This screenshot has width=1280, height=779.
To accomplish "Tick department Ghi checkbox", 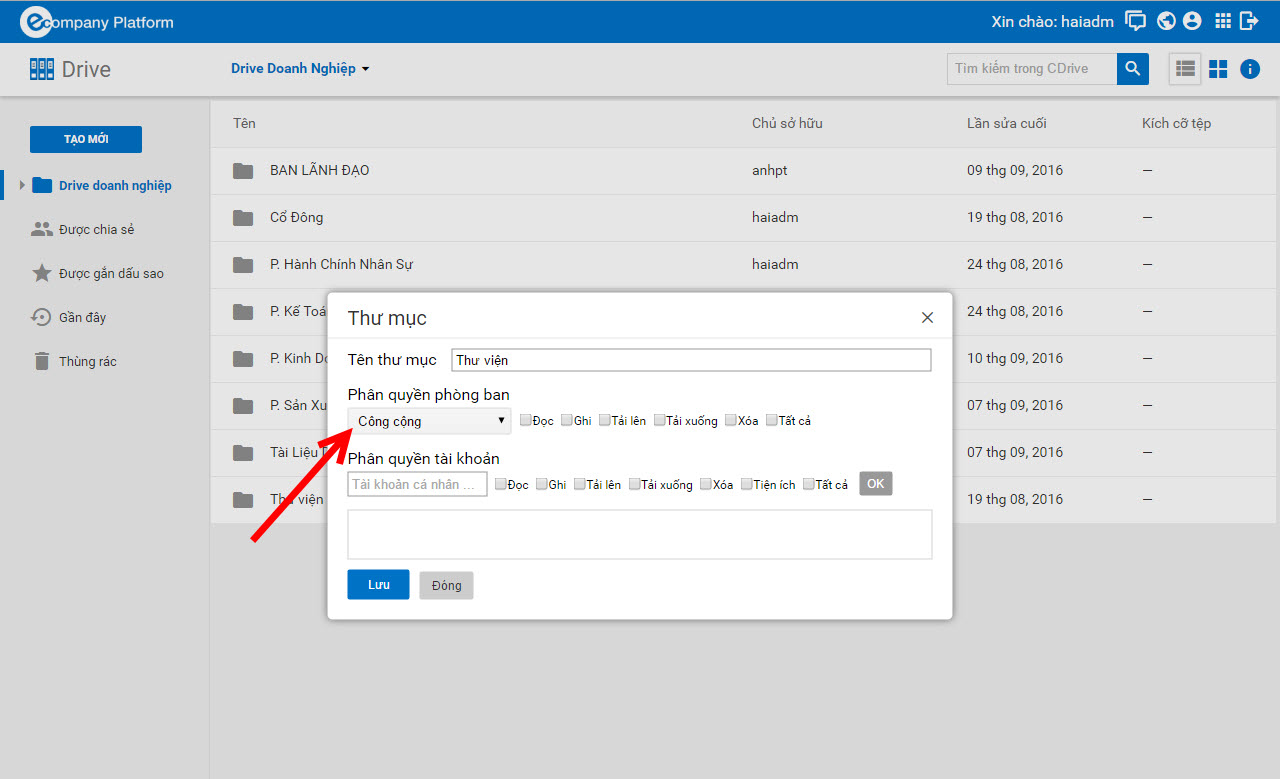I will (x=567, y=420).
